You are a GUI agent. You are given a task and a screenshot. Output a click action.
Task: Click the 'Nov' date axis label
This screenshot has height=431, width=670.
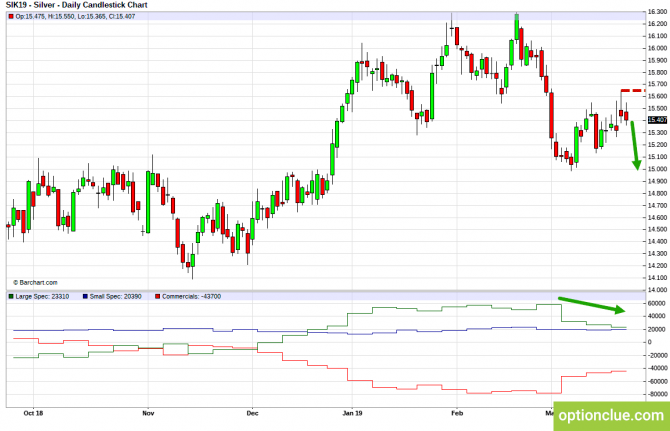(x=148, y=413)
